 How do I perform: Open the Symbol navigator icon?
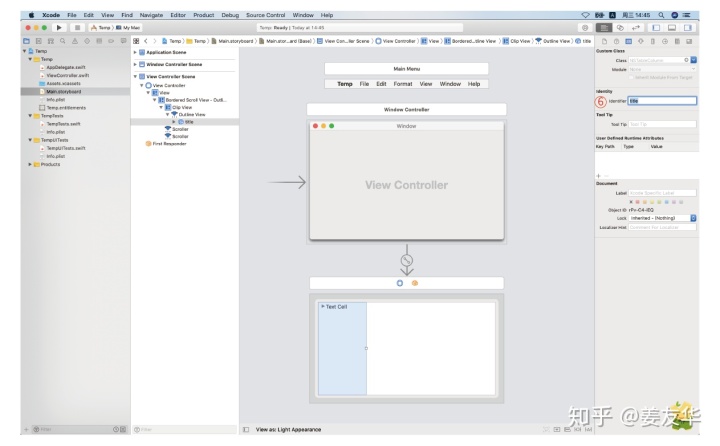tap(51, 41)
